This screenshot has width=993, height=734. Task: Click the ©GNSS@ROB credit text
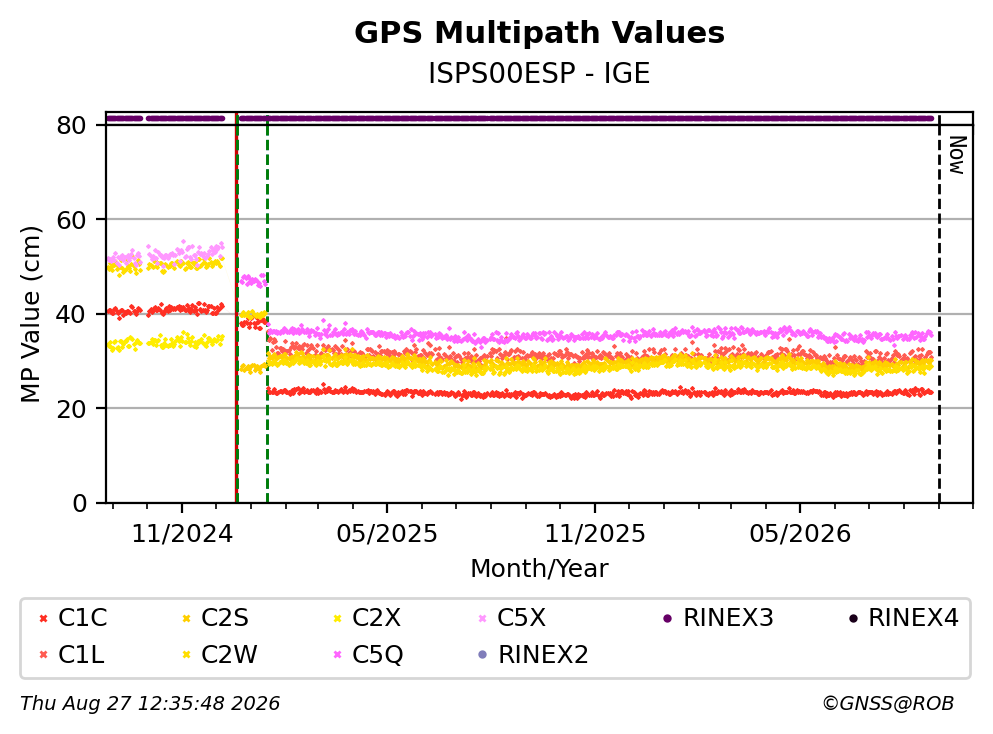coord(888,704)
